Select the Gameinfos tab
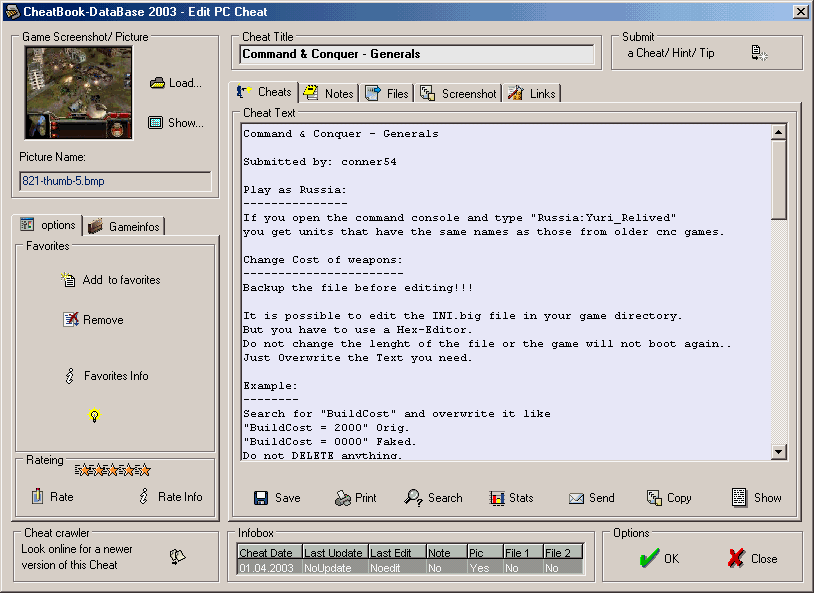 coord(124,226)
